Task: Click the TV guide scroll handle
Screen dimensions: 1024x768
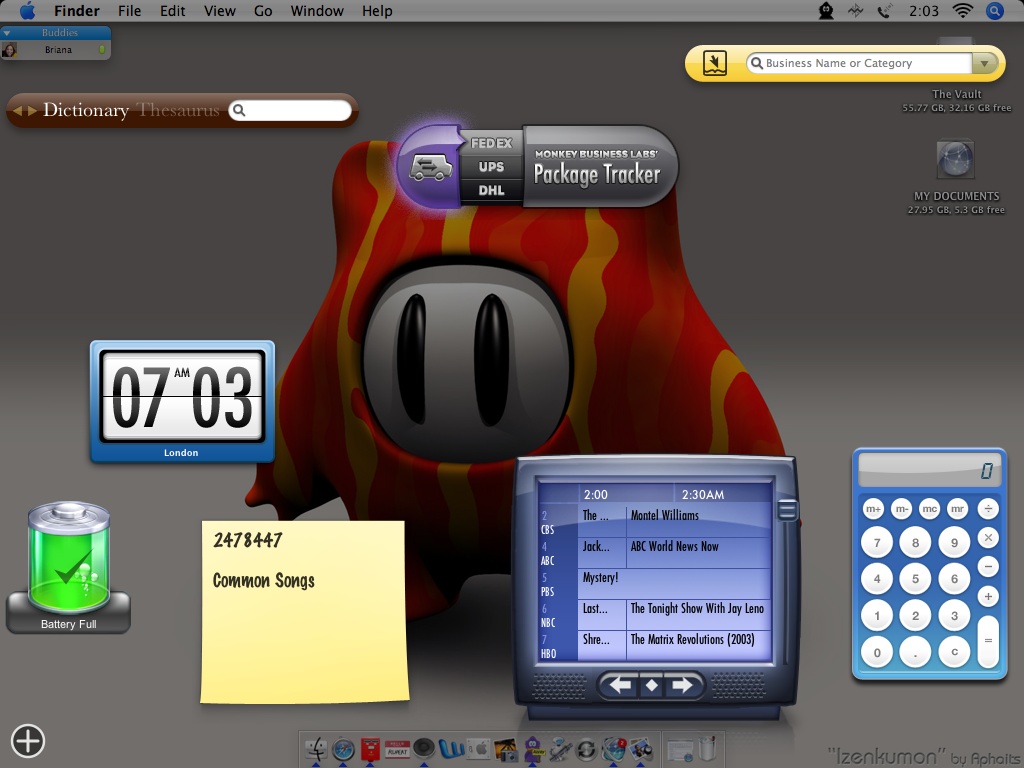Action: (788, 510)
